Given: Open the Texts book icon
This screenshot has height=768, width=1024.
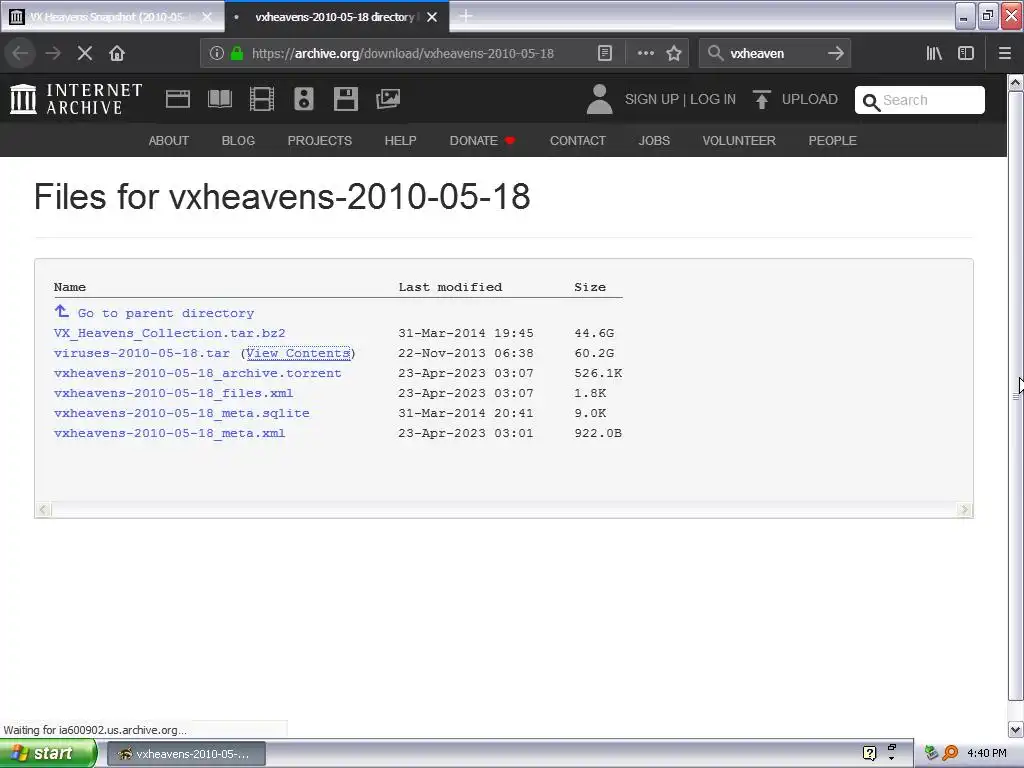Looking at the screenshot, I should coord(219,99).
